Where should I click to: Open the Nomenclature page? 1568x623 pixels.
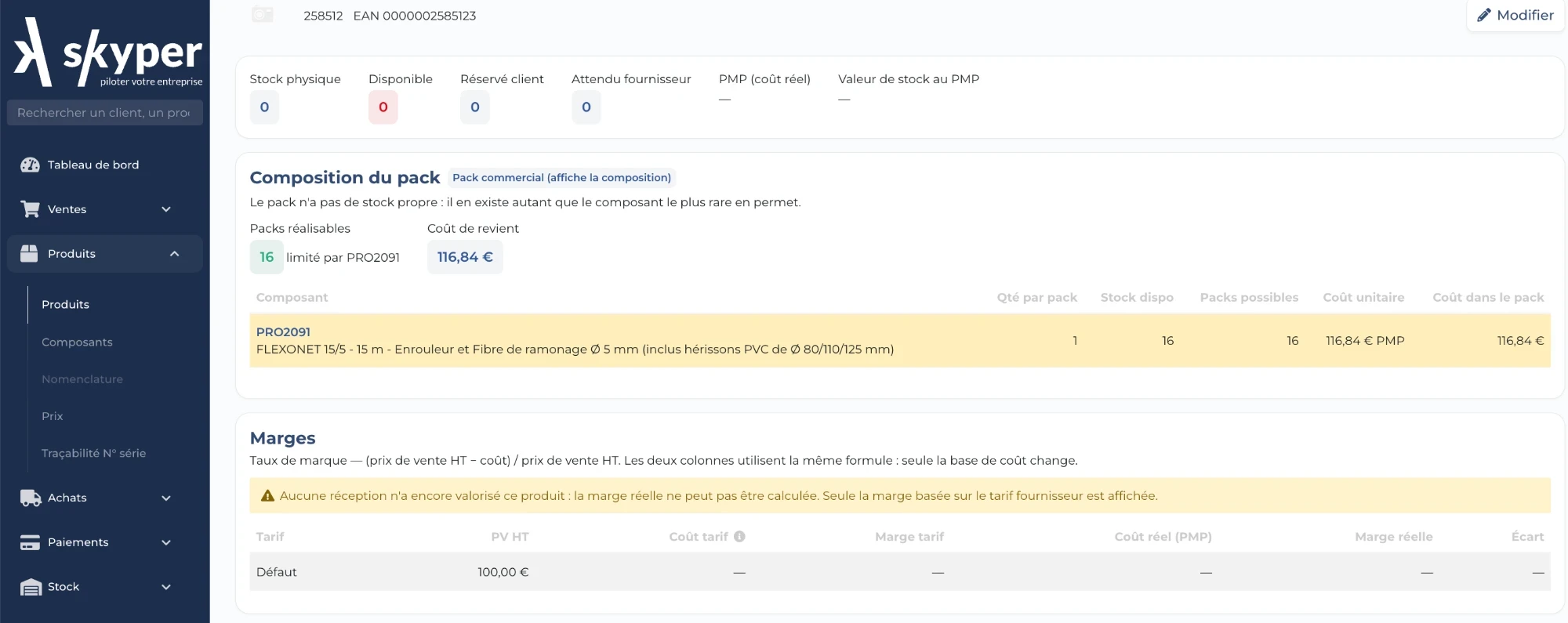(82, 379)
